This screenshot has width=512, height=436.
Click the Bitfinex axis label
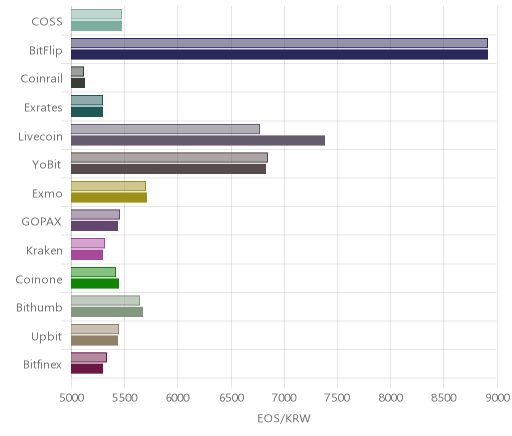(42, 364)
